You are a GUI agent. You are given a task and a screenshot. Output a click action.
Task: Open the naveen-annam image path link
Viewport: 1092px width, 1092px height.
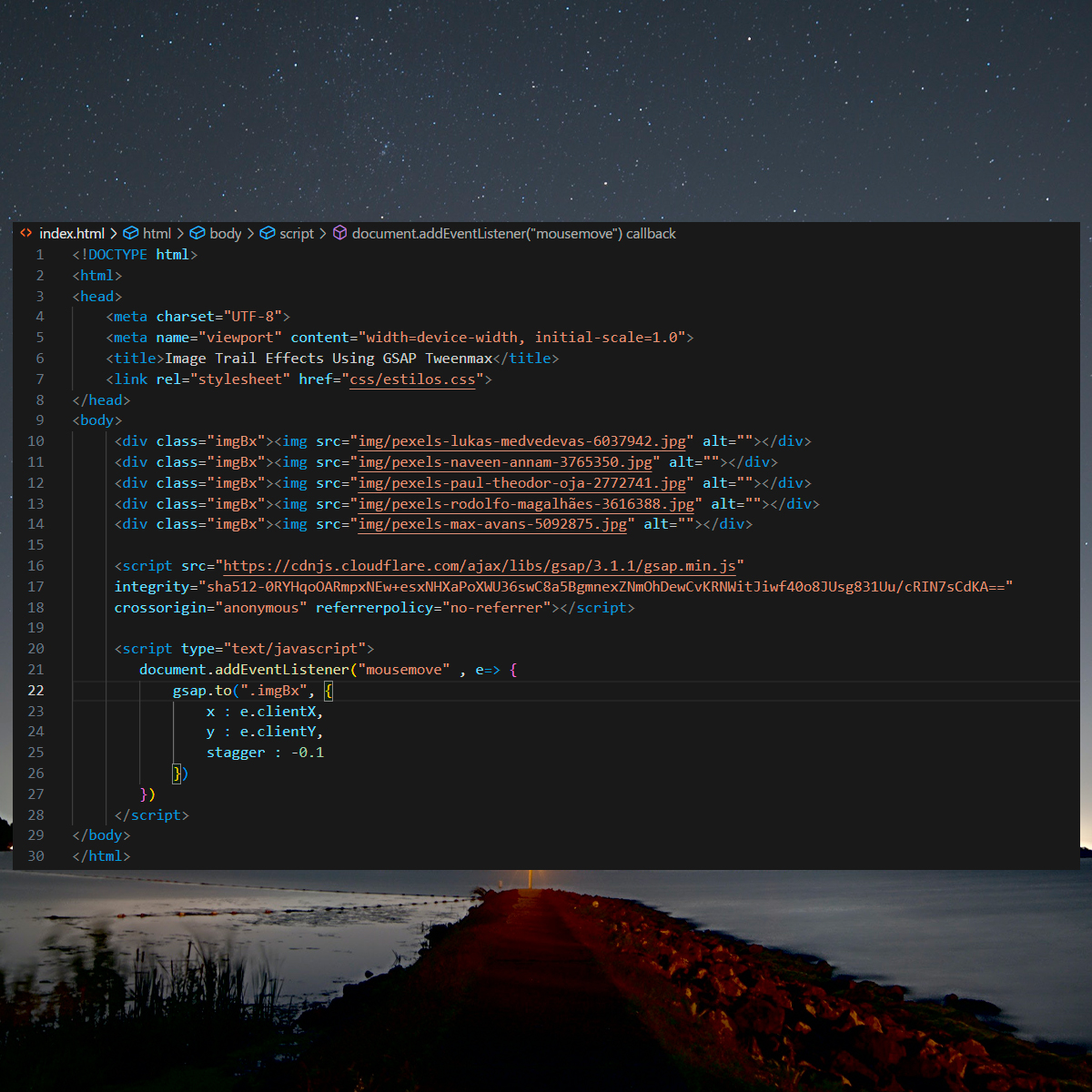pos(505,462)
